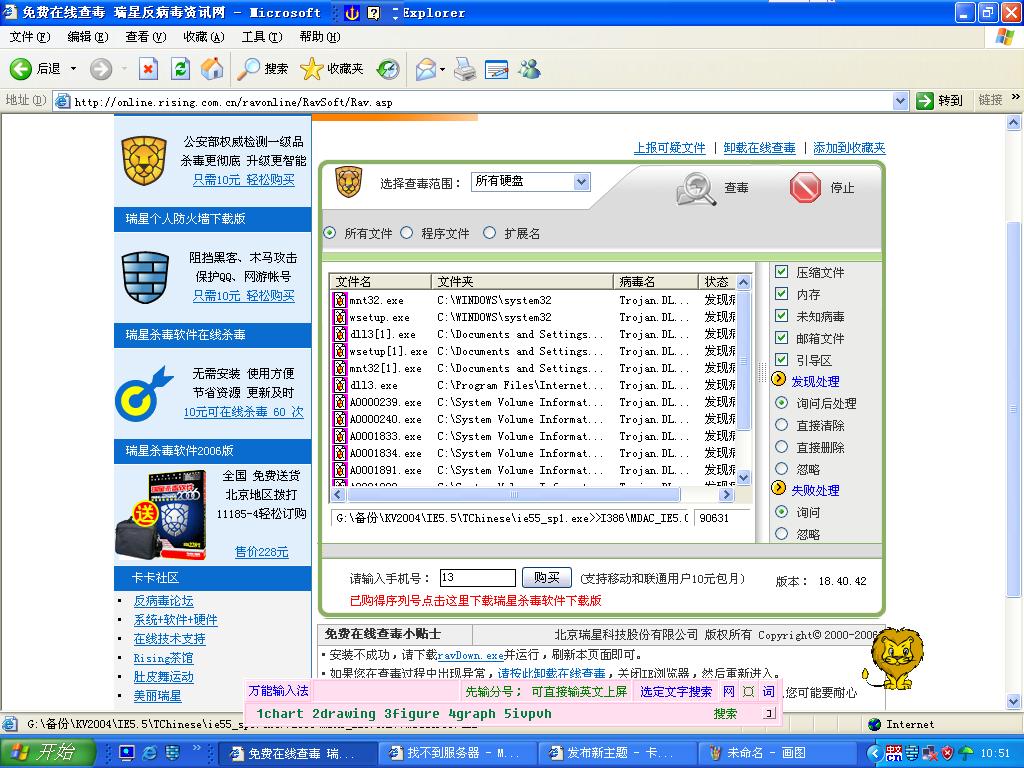This screenshot has width=1024, height=768.
Task: Click the 请输入手机号 phone number field
Action: pos(477,577)
